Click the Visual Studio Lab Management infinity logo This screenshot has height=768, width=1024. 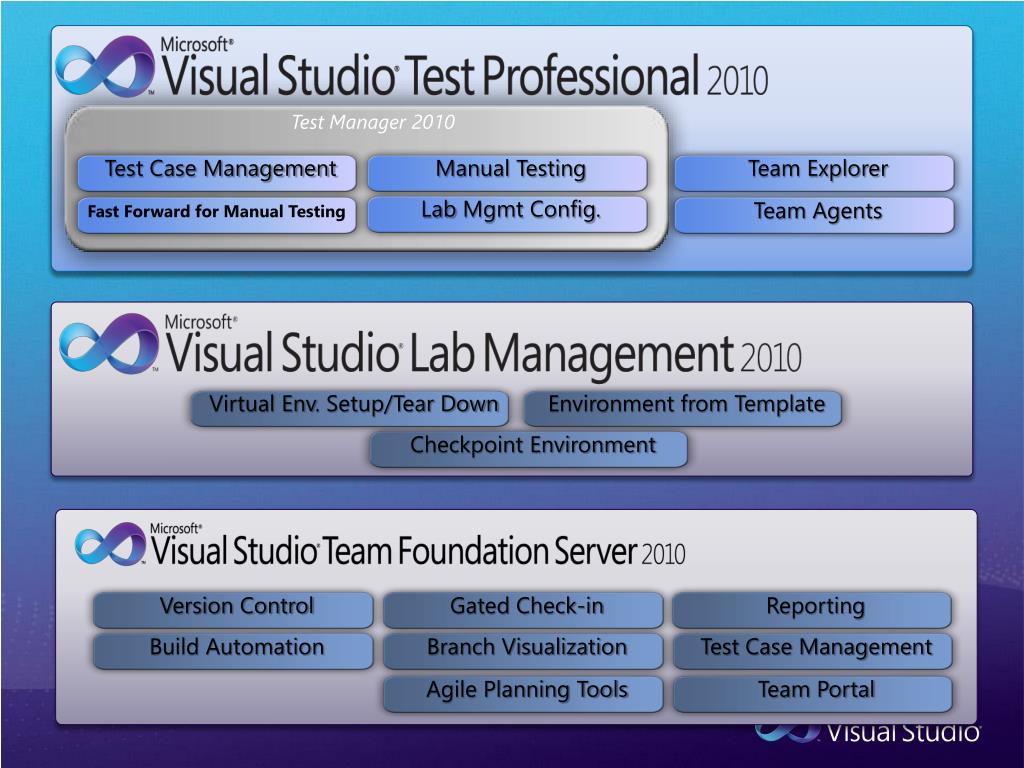(x=108, y=344)
